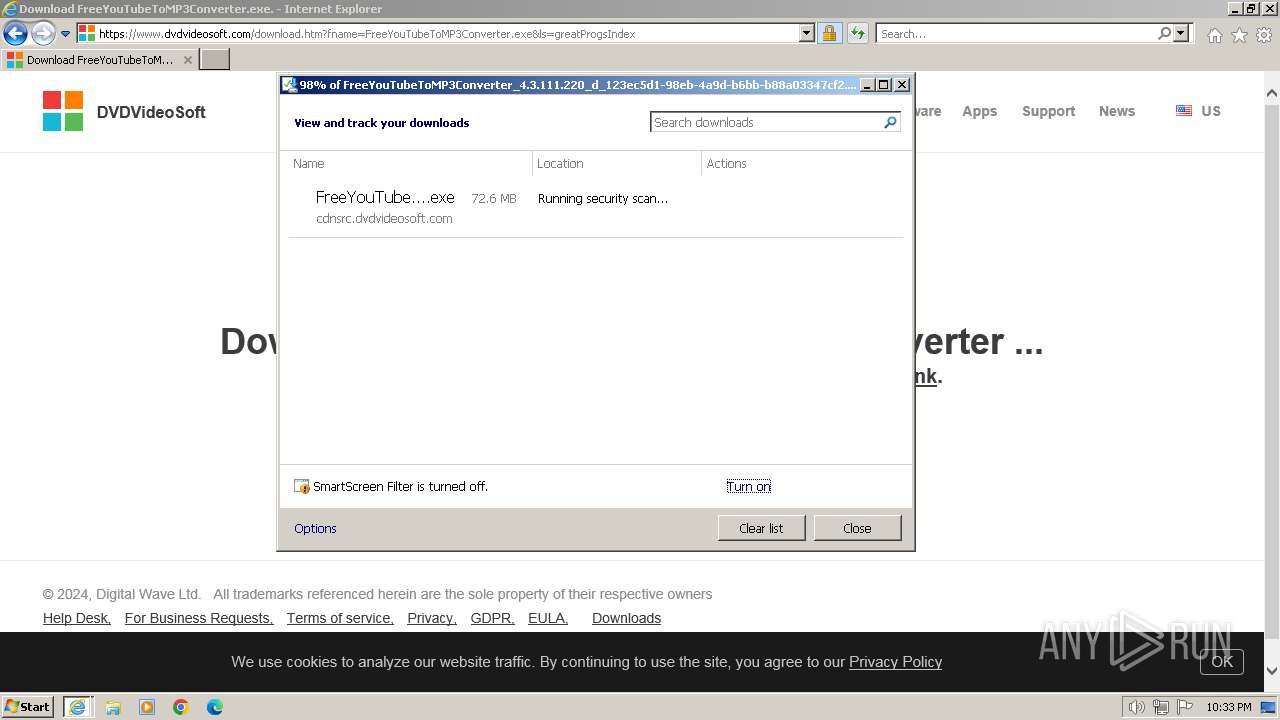
Task: Click the 72.6 MB file size text
Action: (494, 198)
